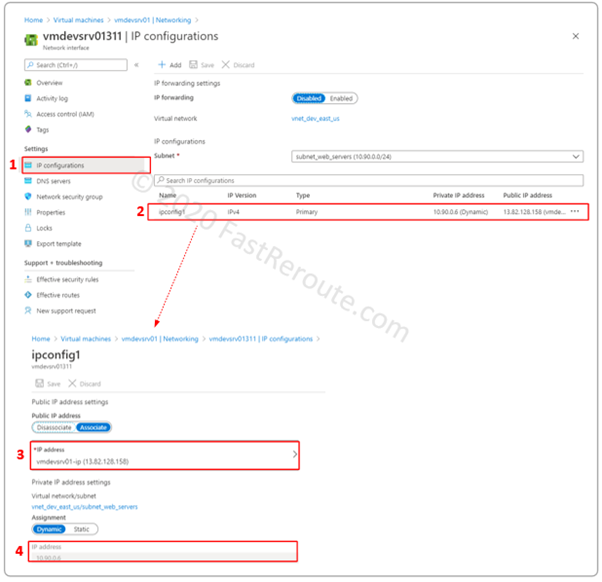Click the network interface resource icon
Screen dimensions: 602x582
pos(31,40)
